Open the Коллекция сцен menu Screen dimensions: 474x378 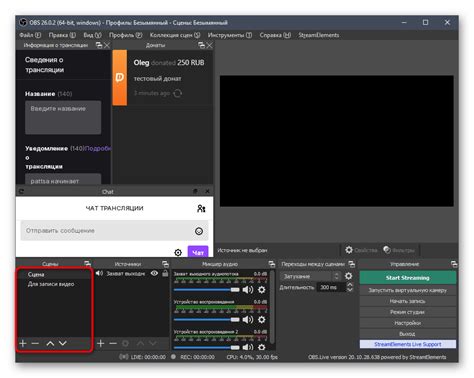coord(175,35)
